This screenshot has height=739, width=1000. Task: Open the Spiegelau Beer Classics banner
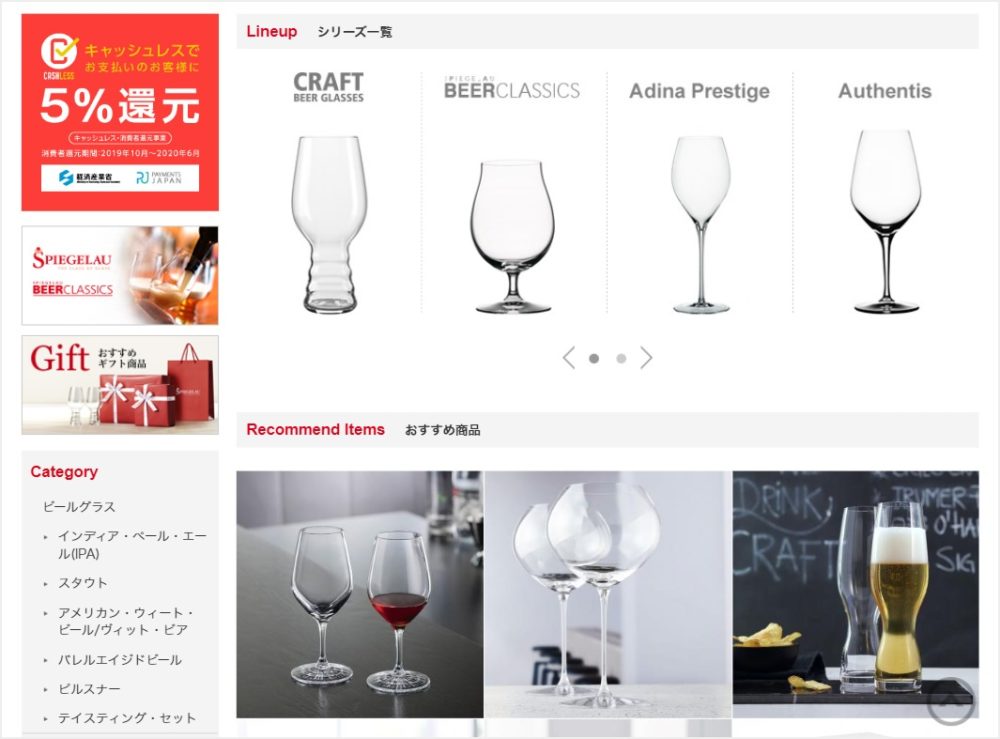click(x=120, y=275)
